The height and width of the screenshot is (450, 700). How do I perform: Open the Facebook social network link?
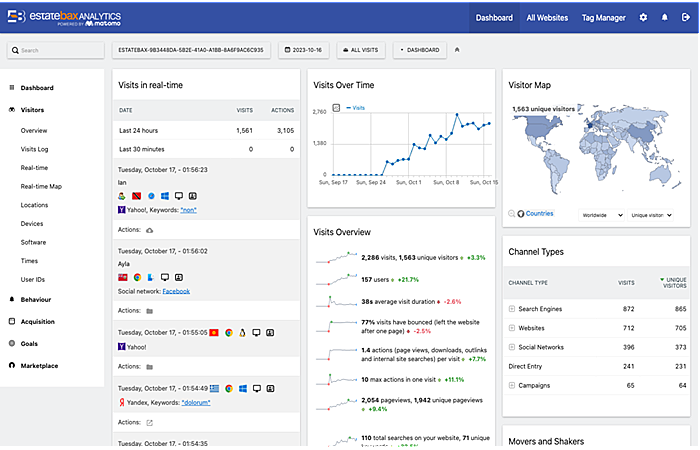[x=175, y=291]
